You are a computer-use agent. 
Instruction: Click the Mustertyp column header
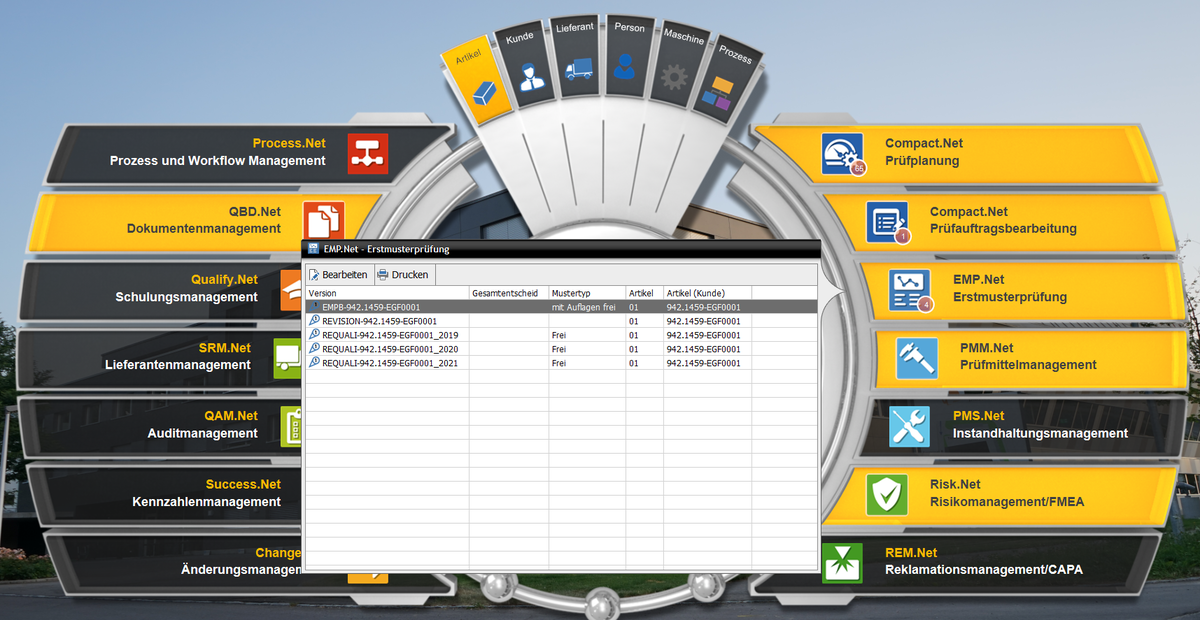click(586, 293)
